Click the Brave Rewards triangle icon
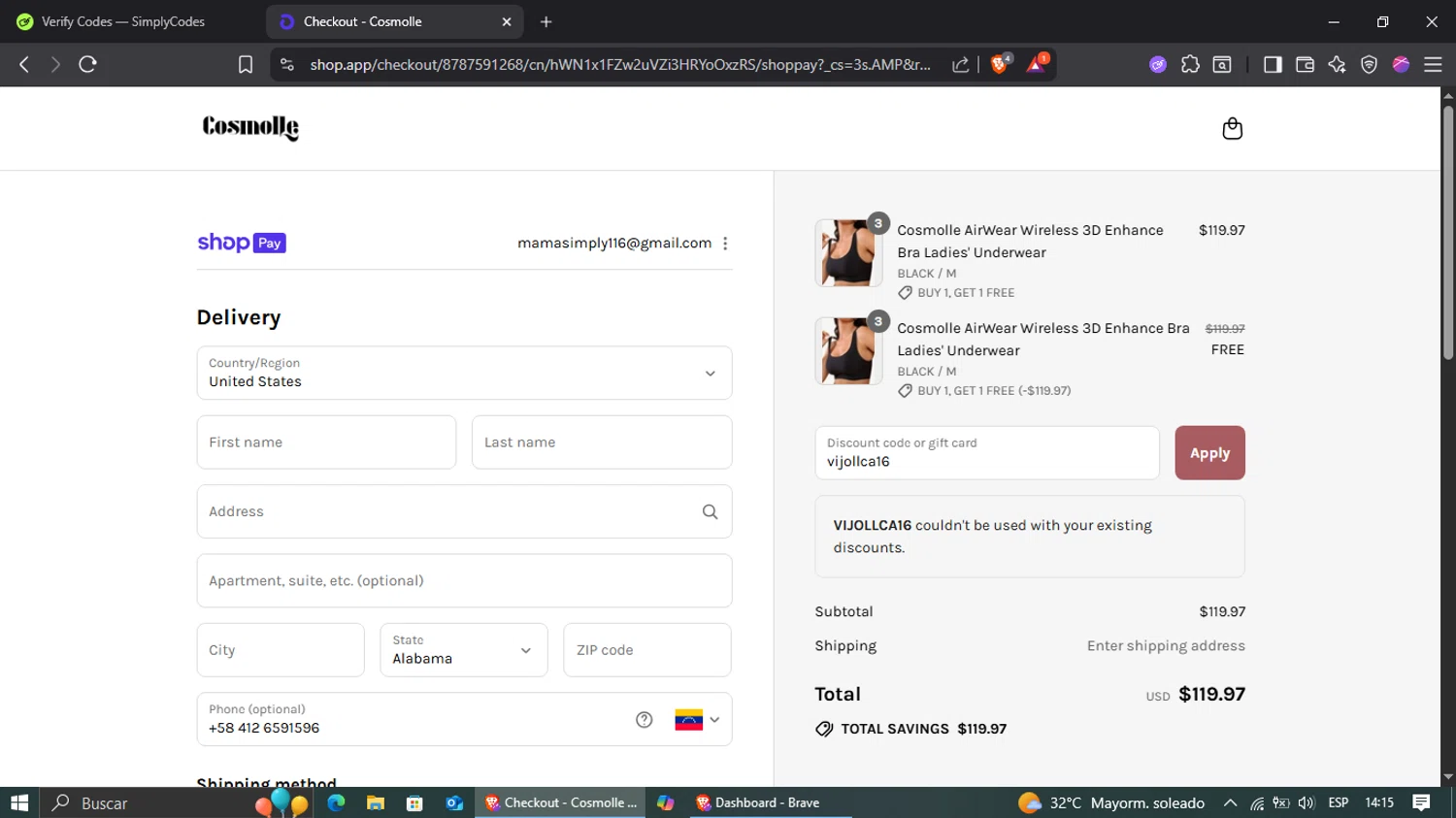The image size is (1456, 818). coord(1036,64)
